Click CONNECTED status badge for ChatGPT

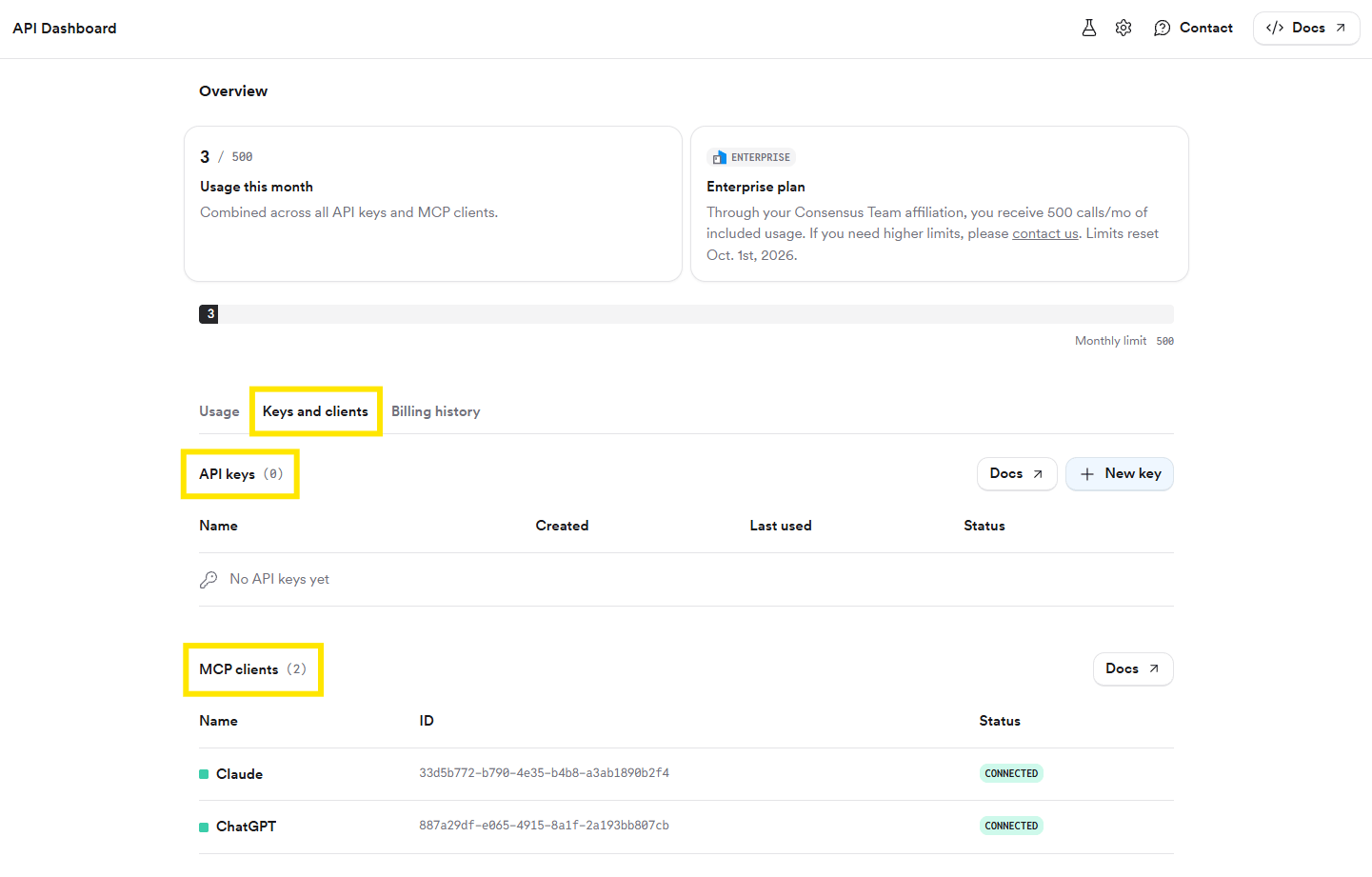click(x=1011, y=826)
